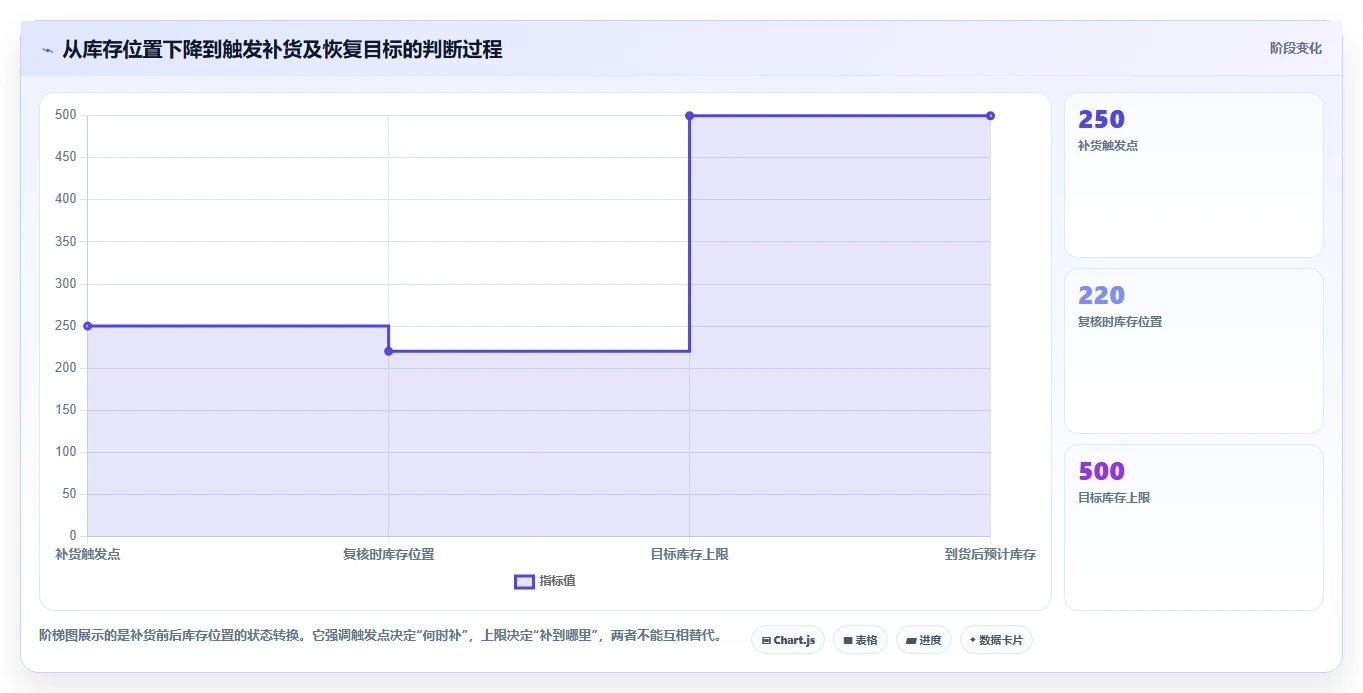This screenshot has width=1363, height=693.
Task: Click the 阶段变化 label in the header
Action: [x=1295, y=48]
